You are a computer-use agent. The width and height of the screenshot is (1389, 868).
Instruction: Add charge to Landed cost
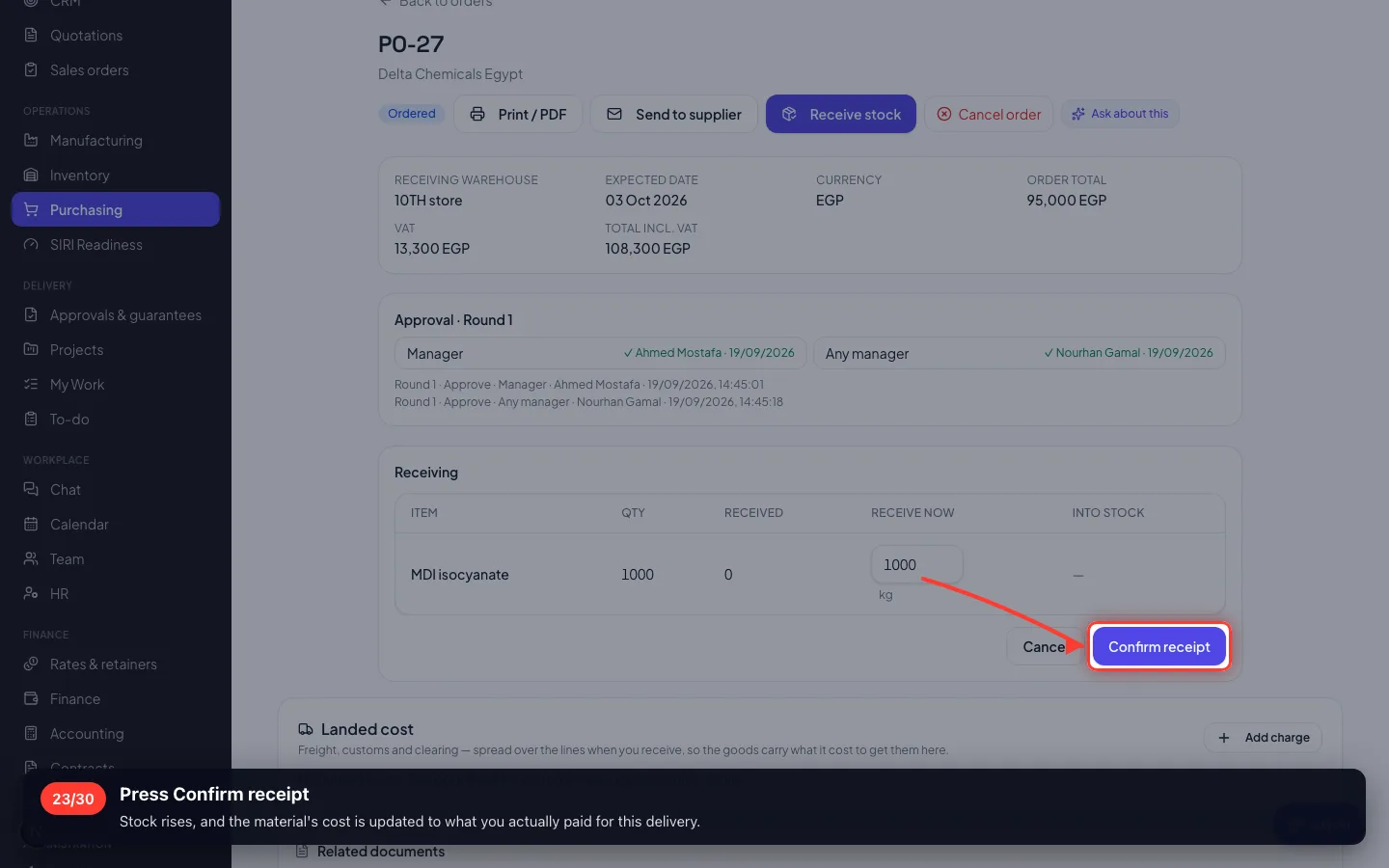1263,738
